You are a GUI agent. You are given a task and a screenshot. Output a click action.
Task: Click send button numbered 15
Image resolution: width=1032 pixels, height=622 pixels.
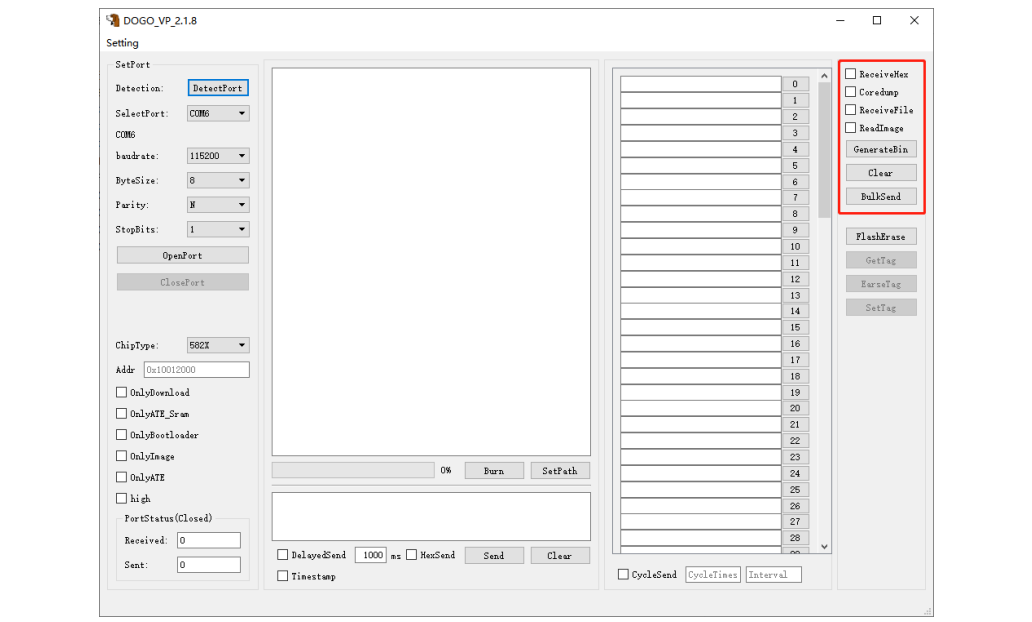tap(795, 327)
